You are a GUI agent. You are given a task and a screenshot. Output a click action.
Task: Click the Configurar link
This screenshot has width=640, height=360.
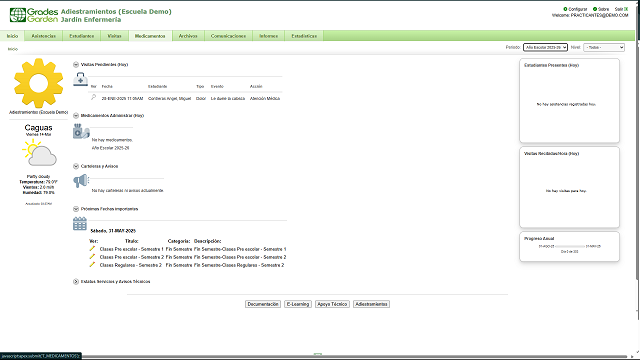[578, 9]
